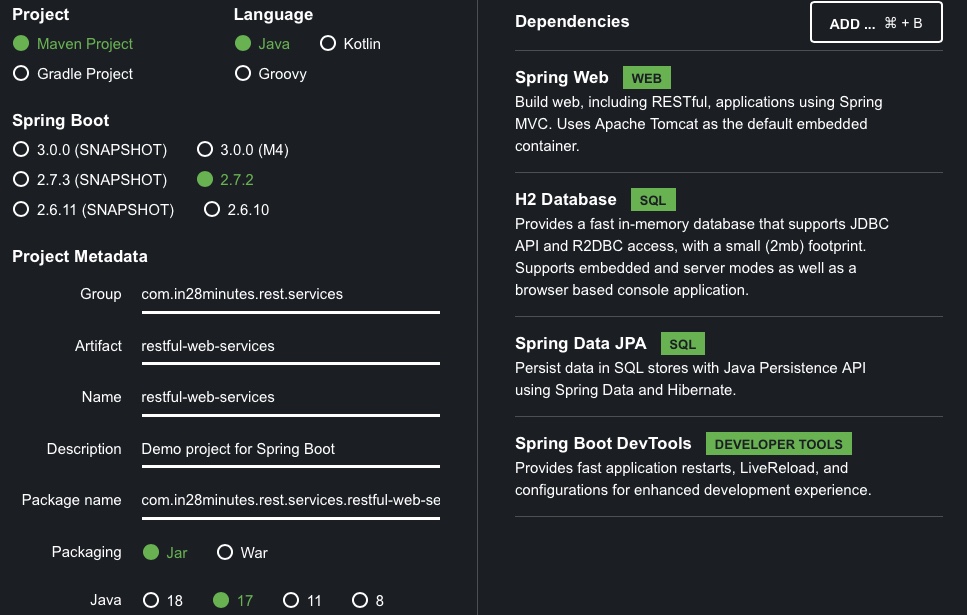Choose Spring Boot 2.6.11 (SNAPSHOT)
Viewport: 967px width, 615px height.
pos(21,209)
